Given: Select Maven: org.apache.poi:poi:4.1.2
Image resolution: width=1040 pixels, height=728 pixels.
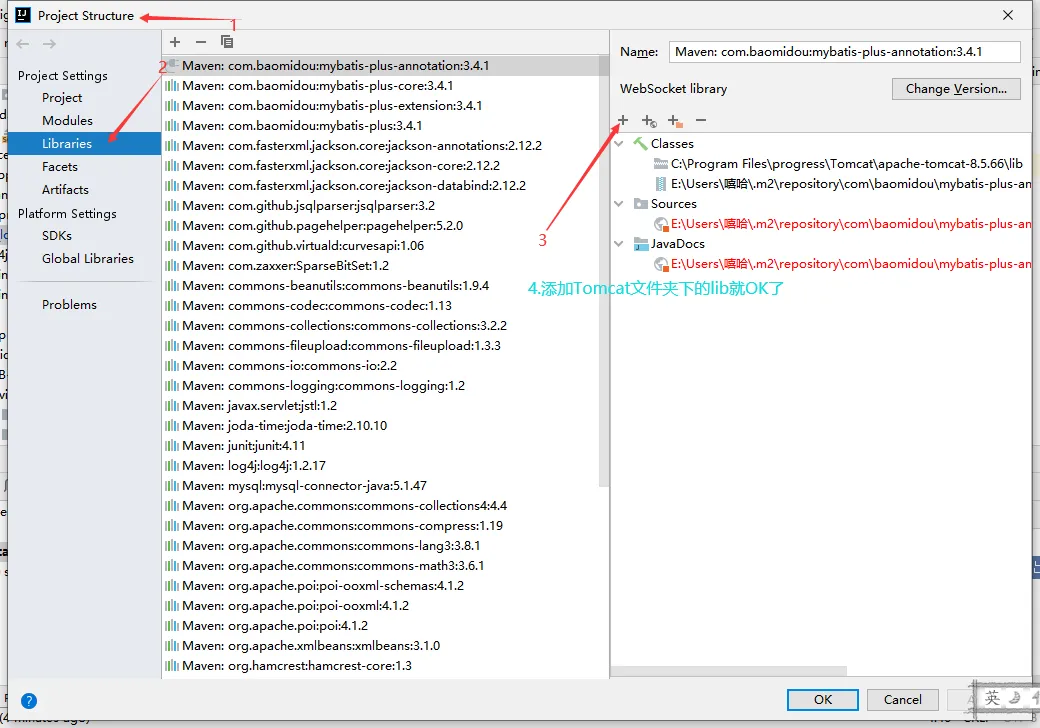Looking at the screenshot, I should click(x=383, y=625).
